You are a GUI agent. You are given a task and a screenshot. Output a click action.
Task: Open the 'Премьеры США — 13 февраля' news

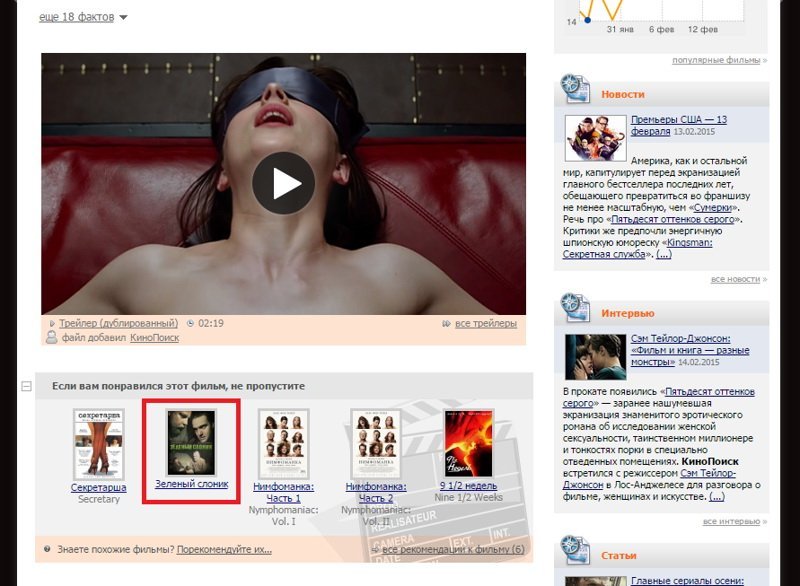(678, 125)
